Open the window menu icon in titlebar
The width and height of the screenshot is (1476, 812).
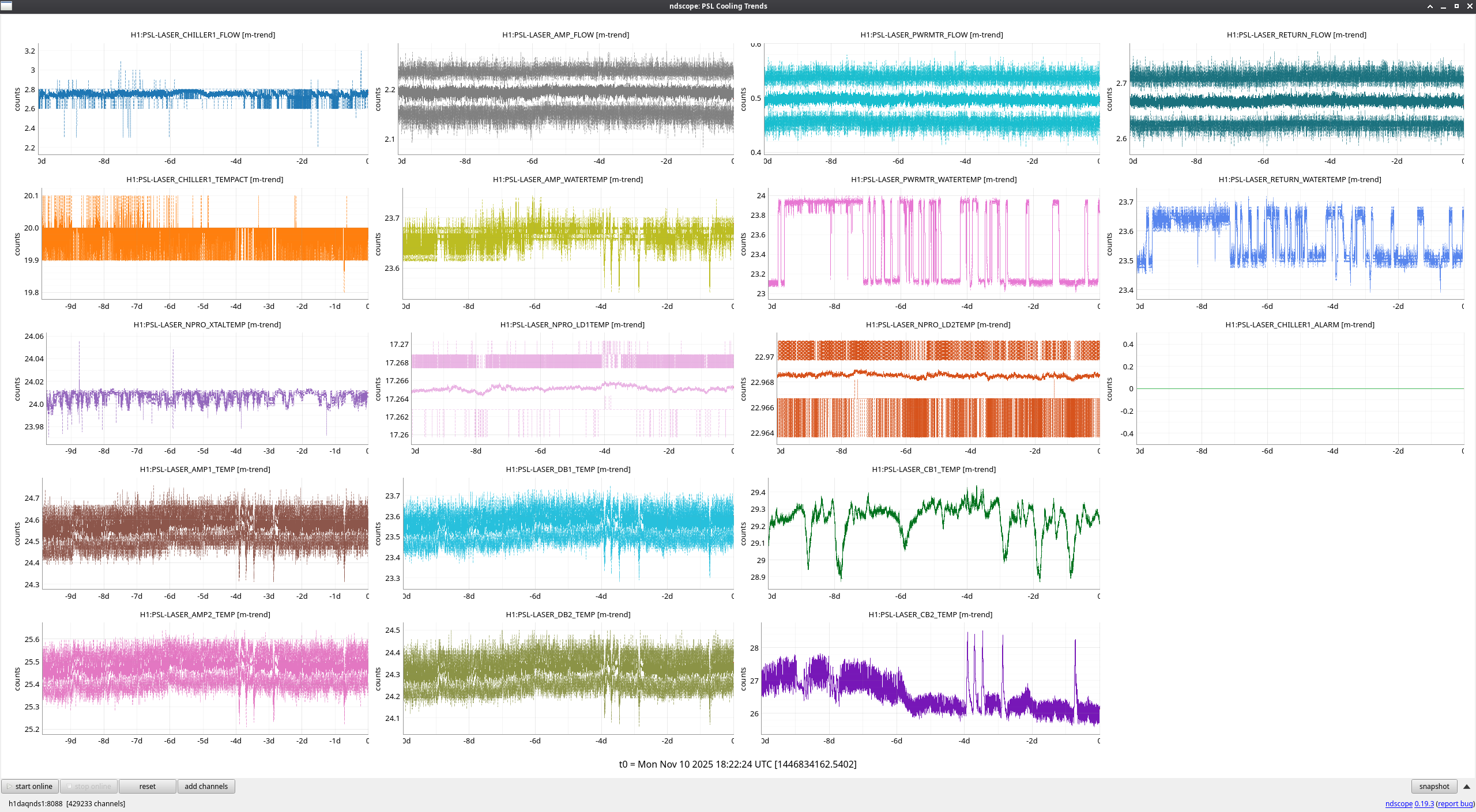tap(6, 6)
